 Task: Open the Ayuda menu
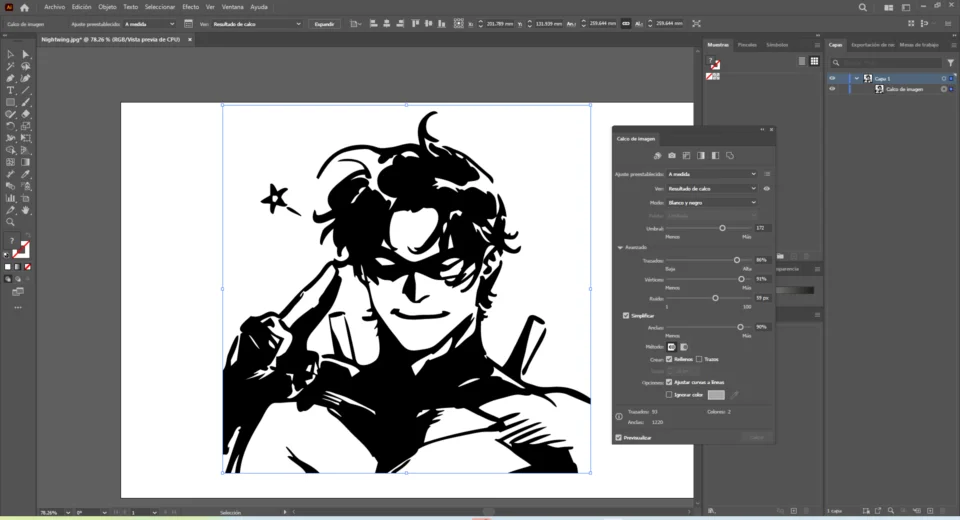click(x=259, y=7)
